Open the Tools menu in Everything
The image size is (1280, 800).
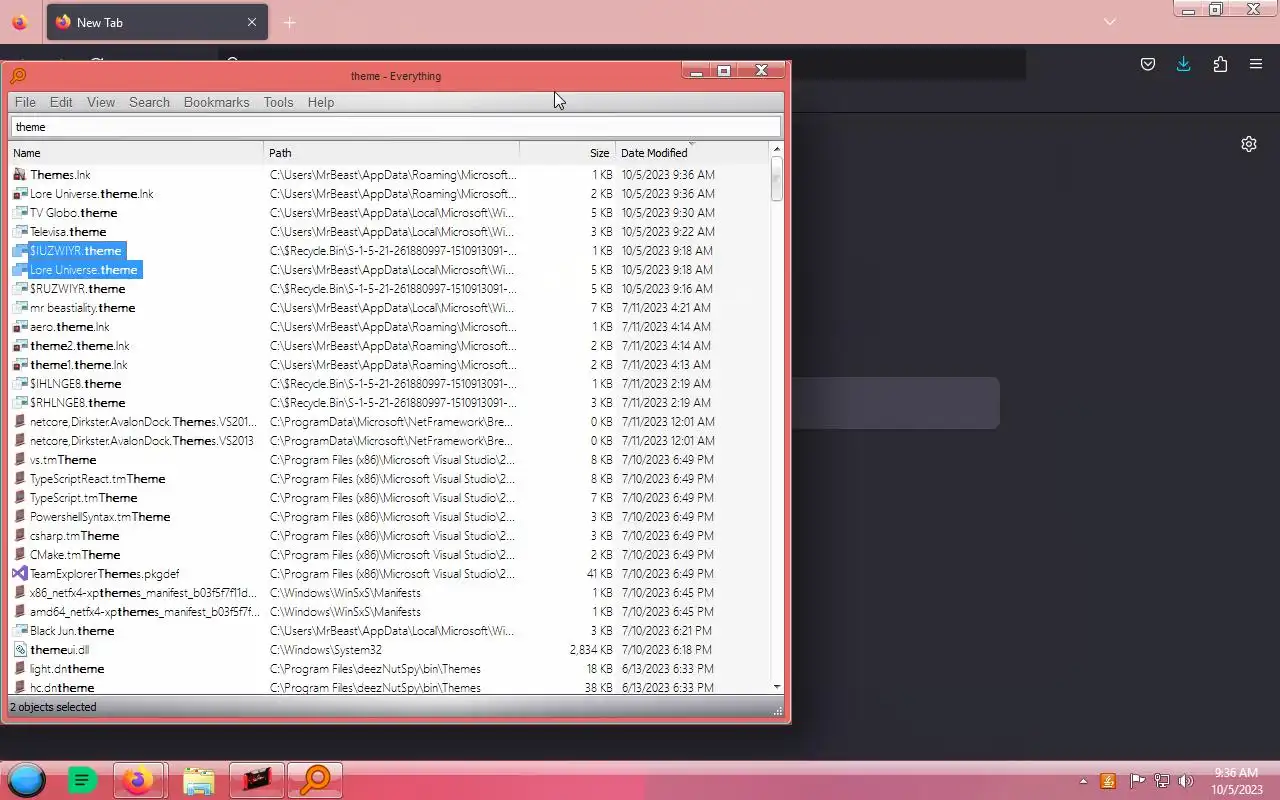click(278, 102)
